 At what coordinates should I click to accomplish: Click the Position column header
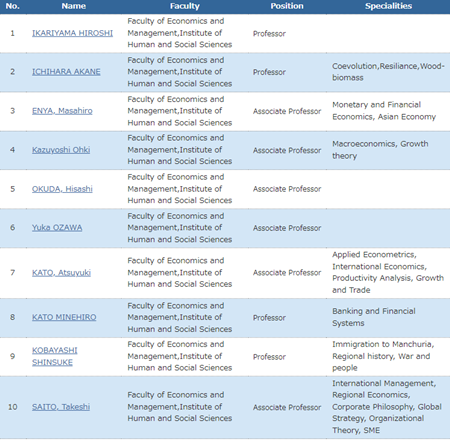tap(287, 6)
